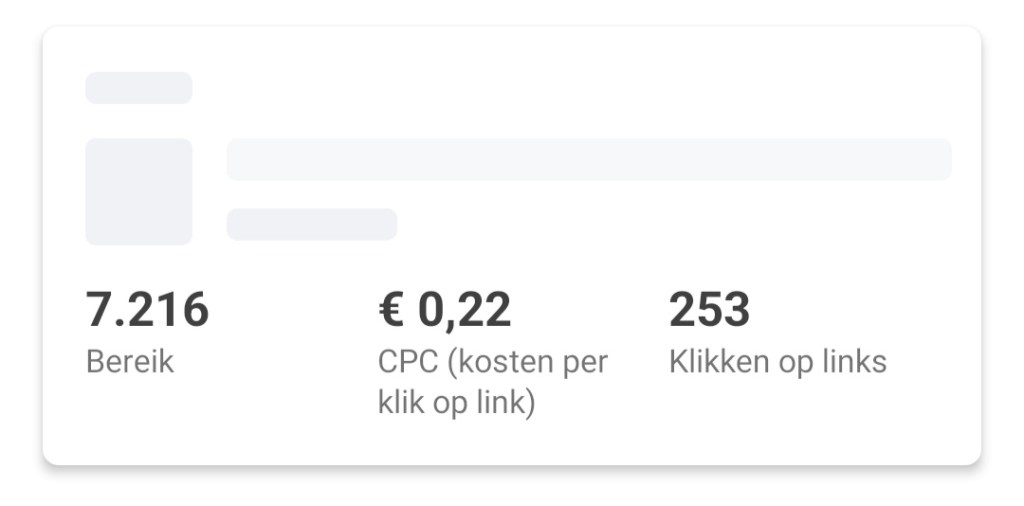Open the 253 link clicks figure

pos(709,310)
